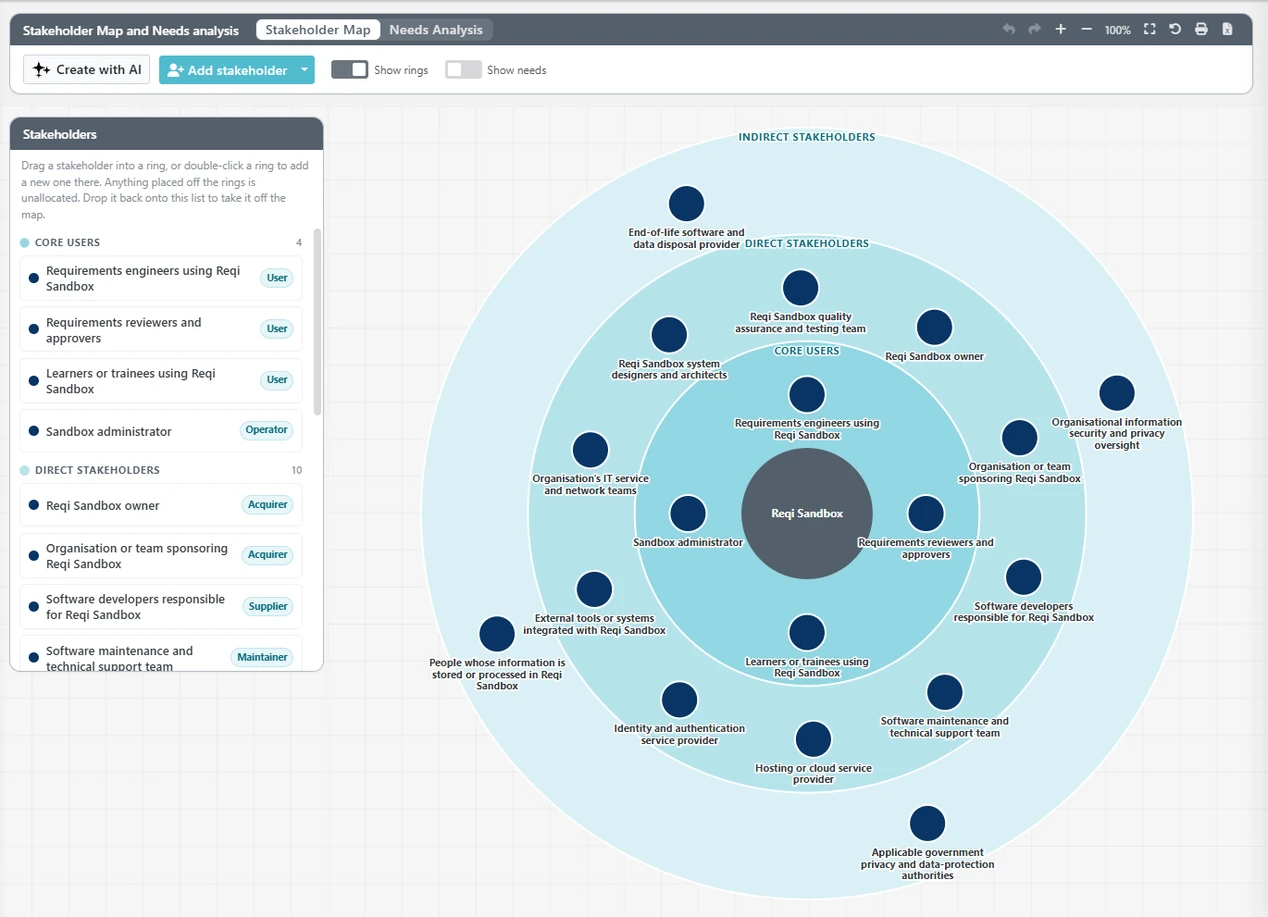
Task: Select End-of-life software disposal provider node
Action: pyautogui.click(x=687, y=203)
